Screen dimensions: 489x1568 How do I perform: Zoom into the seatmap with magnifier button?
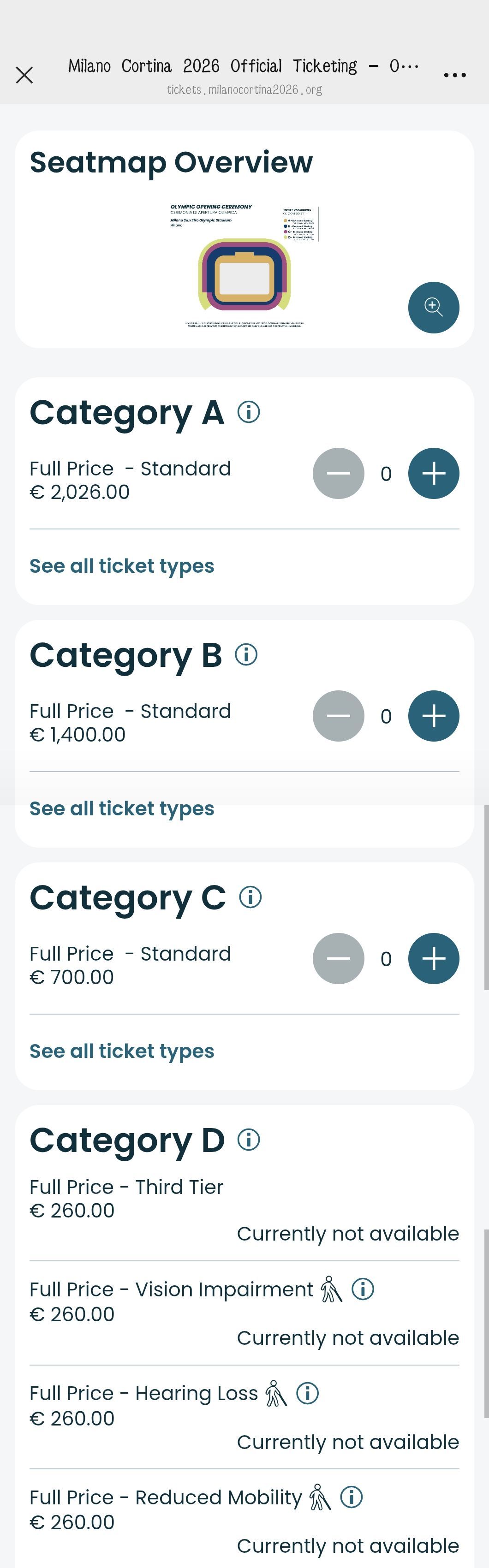coord(434,307)
